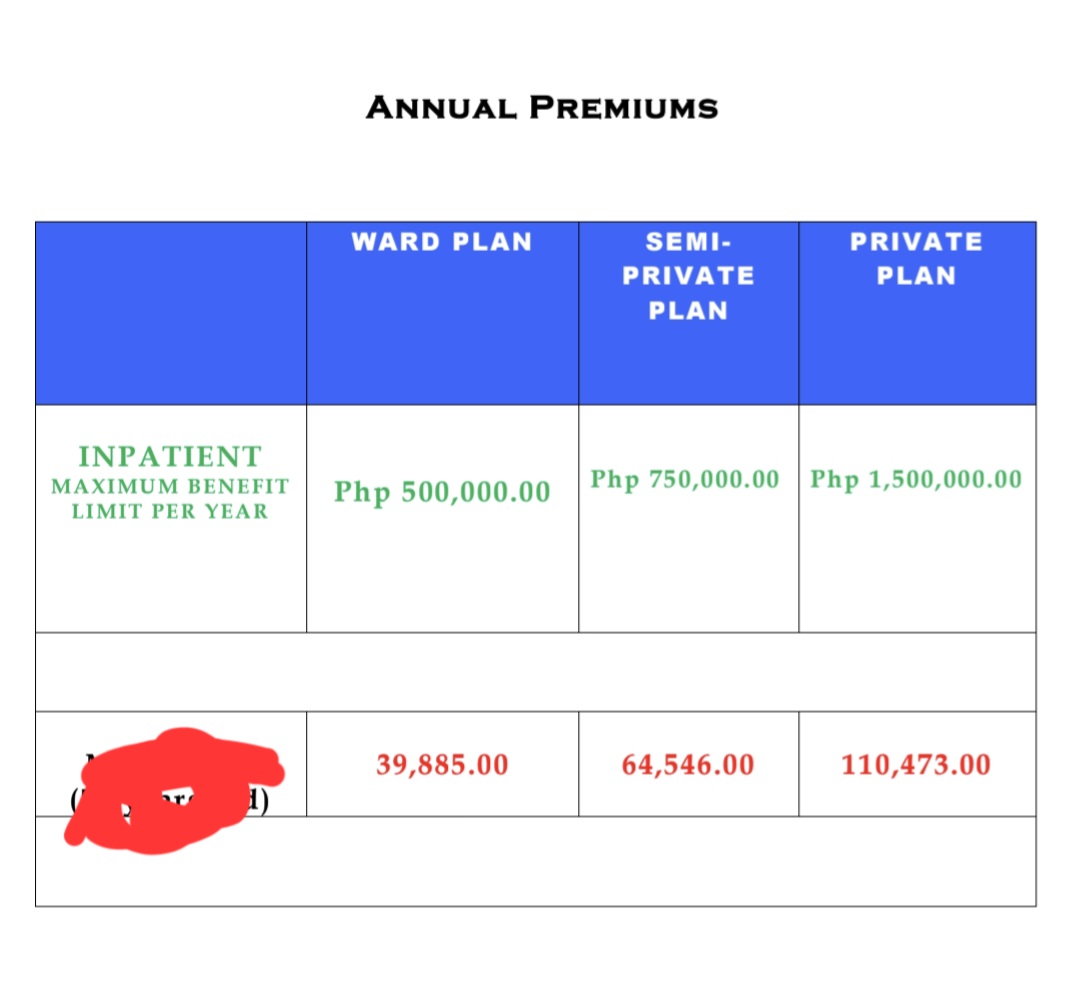The height and width of the screenshot is (988, 1067).
Task: Click the green INPATIENT row label
Action: [x=170, y=456]
